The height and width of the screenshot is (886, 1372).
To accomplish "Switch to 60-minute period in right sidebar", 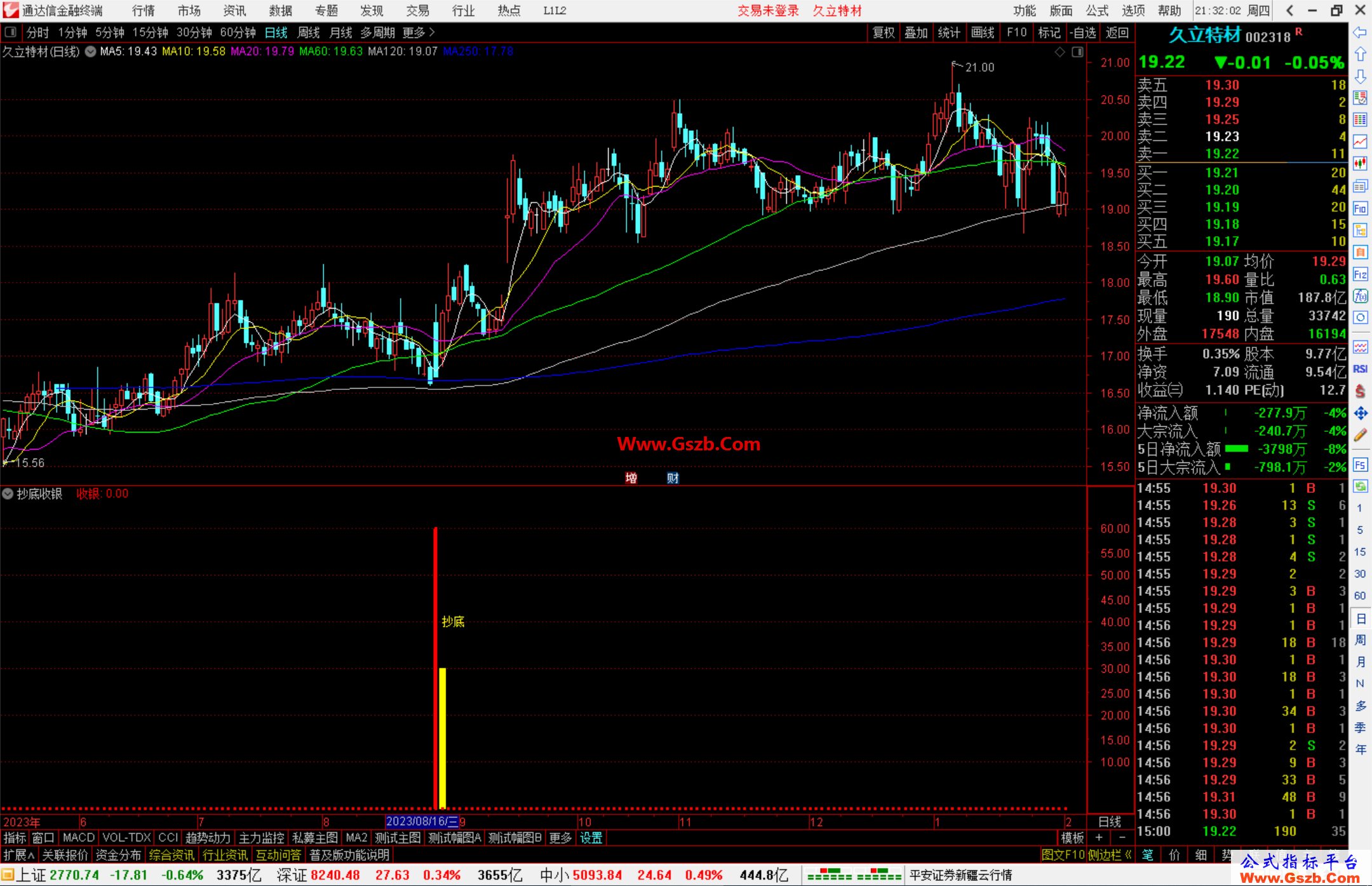I will click(1359, 596).
